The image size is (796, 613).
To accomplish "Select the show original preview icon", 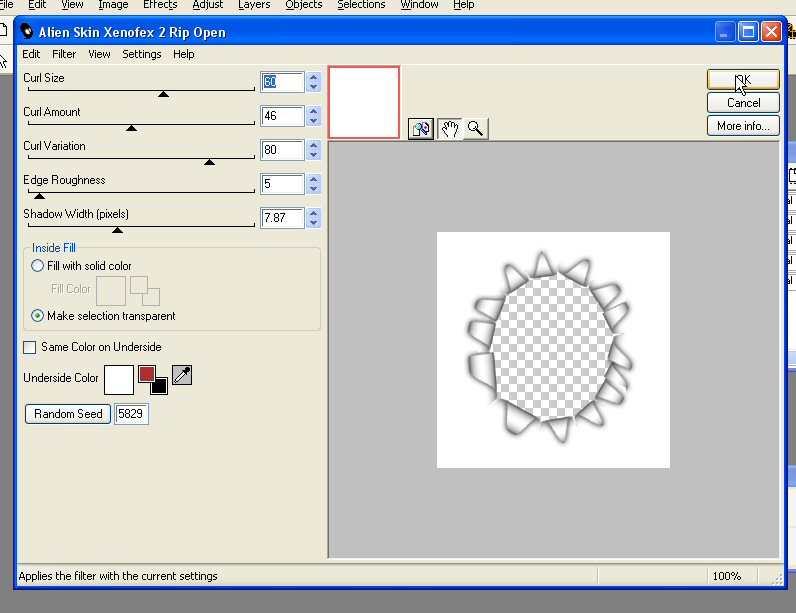I will click(x=421, y=129).
